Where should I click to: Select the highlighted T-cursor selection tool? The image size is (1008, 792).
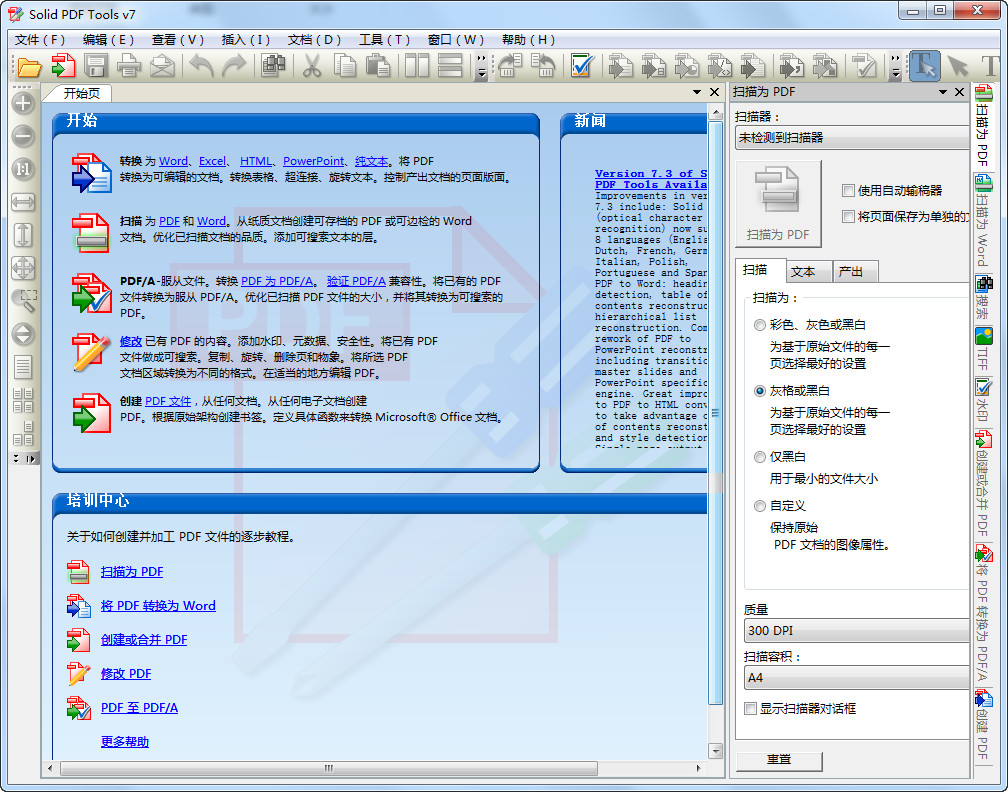pos(924,66)
